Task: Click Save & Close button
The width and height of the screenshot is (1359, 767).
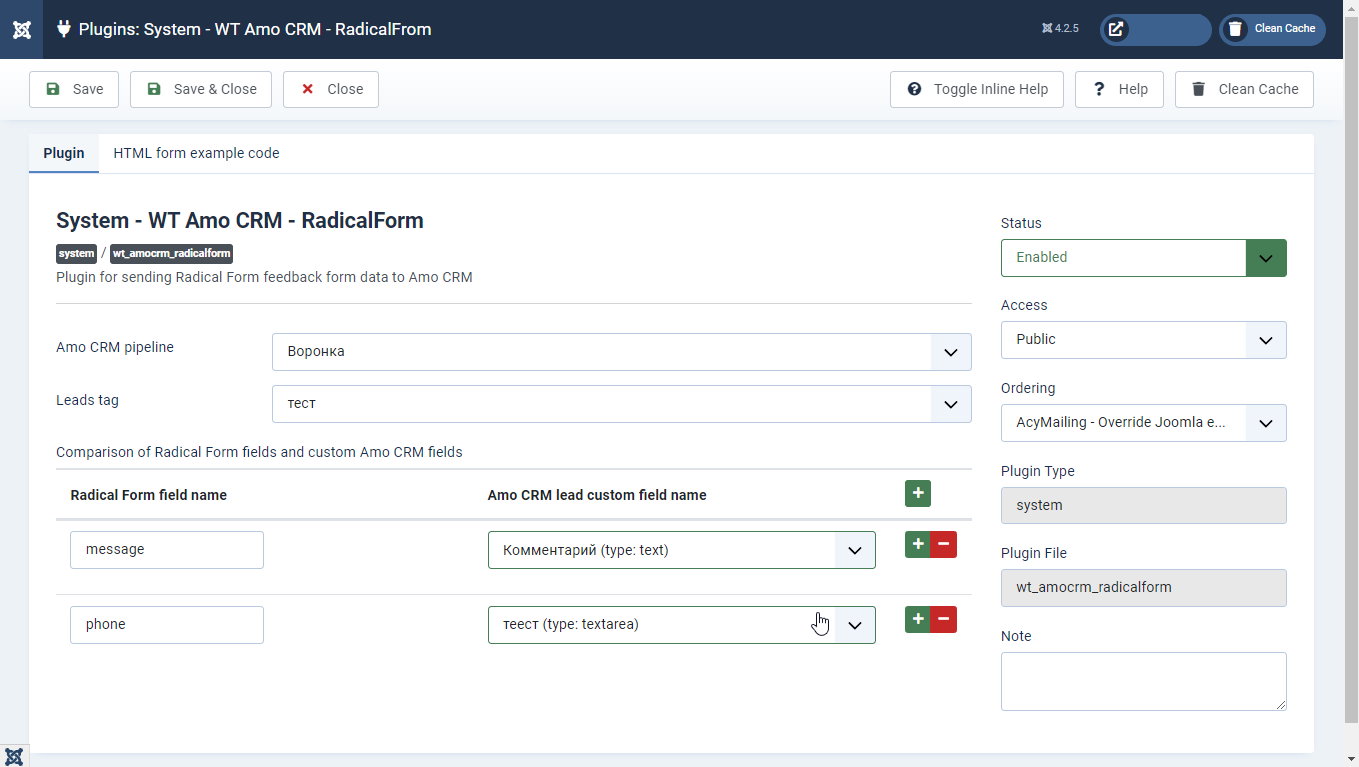Action: (x=201, y=89)
